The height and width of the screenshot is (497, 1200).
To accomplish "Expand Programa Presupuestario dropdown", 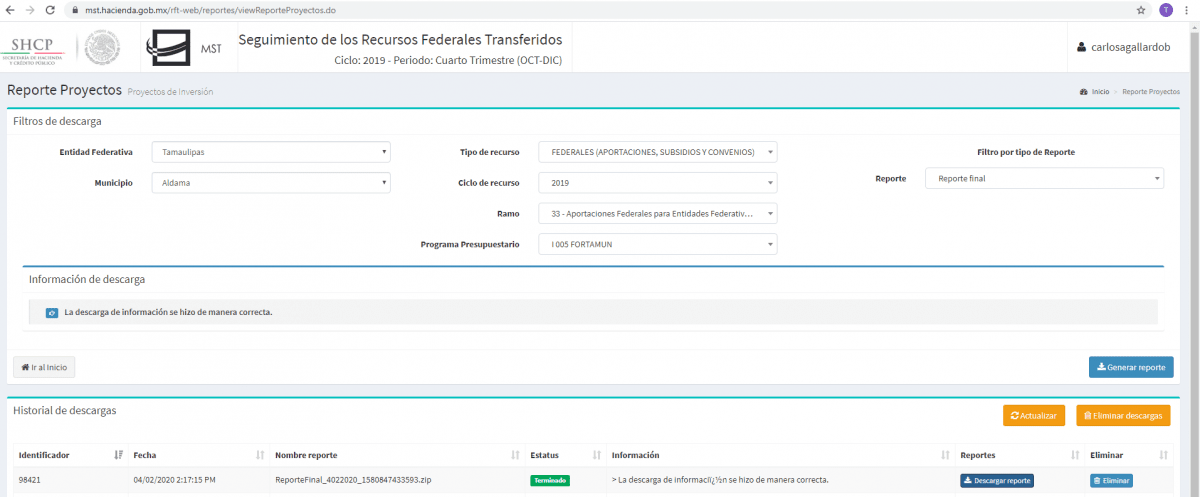I will click(x=657, y=244).
